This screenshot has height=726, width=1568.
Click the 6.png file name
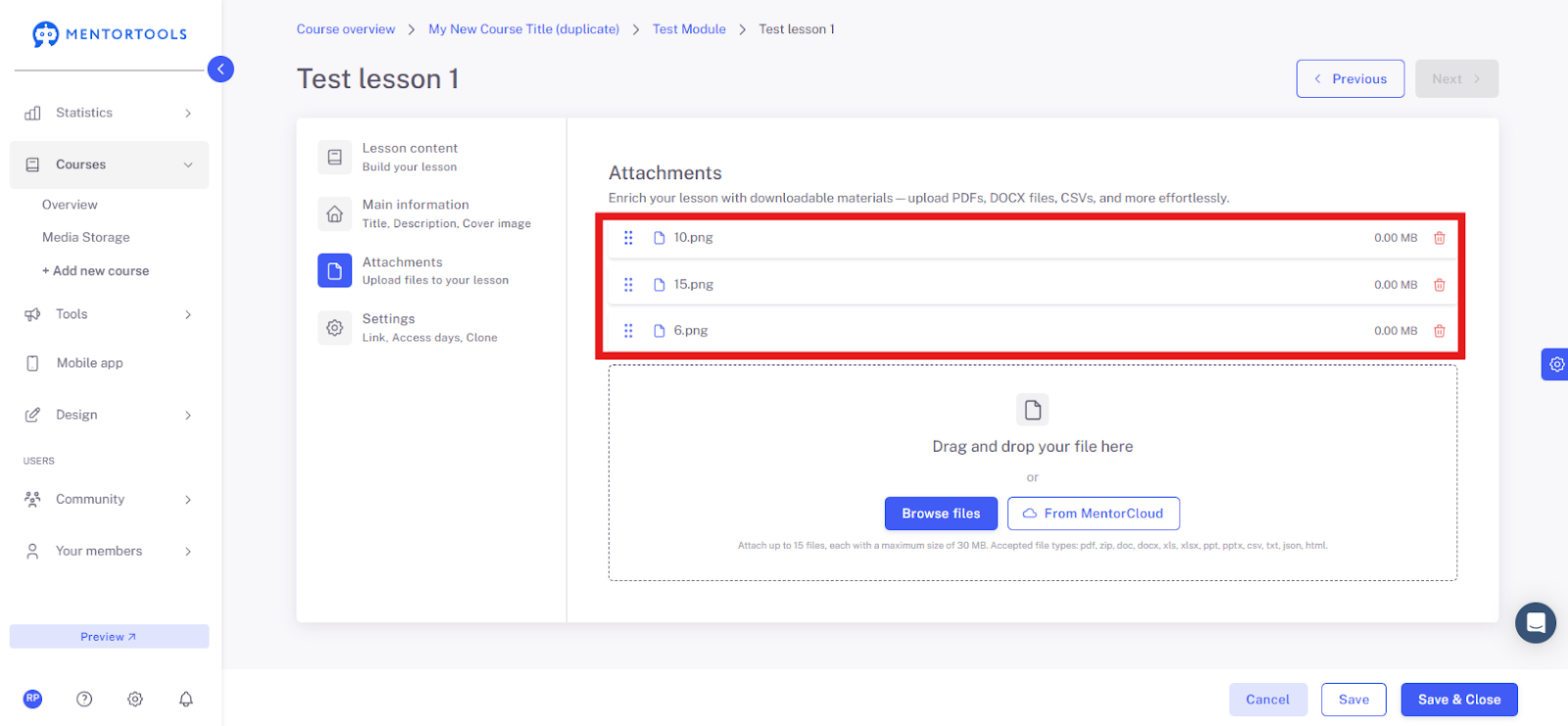point(691,331)
